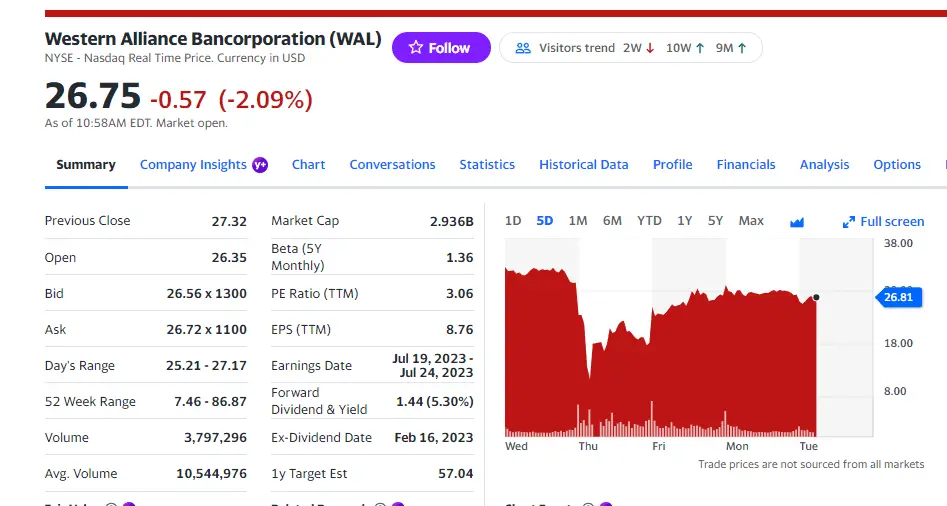Click the Visitors trend people icon

pyautogui.click(x=523, y=48)
